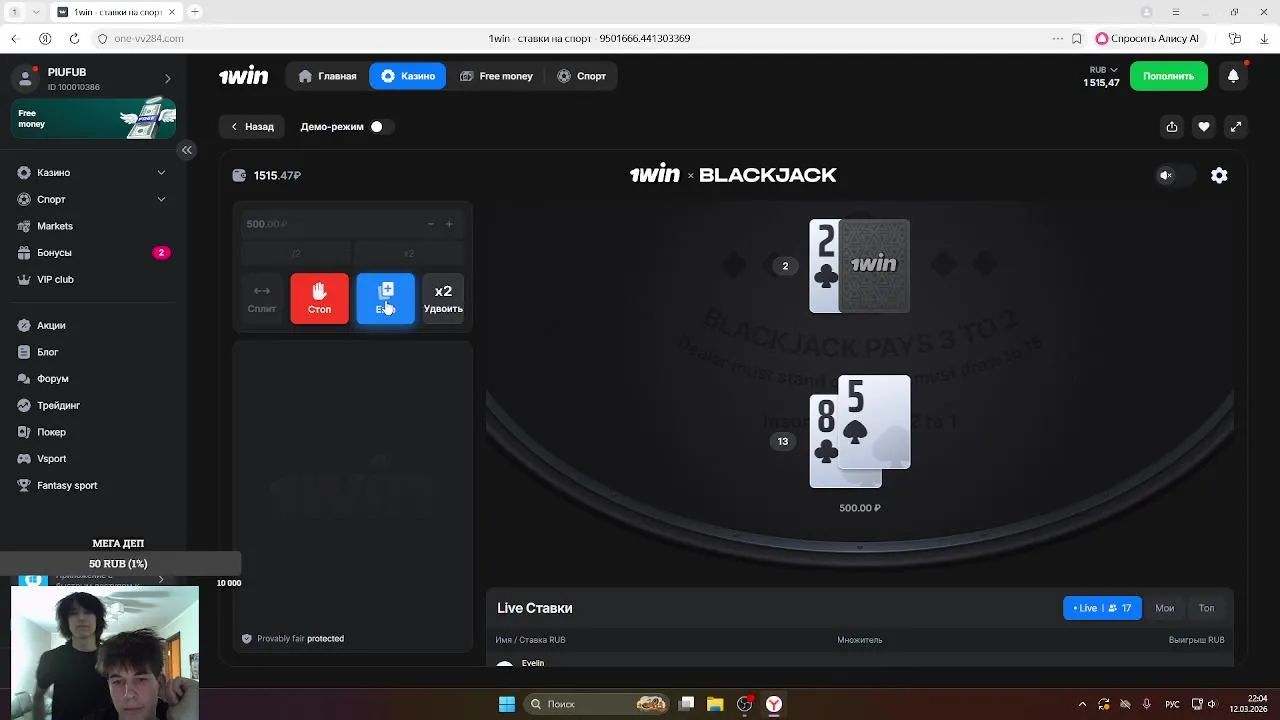Open browser downloads icon
1280x720 pixels.
click(x=1263, y=38)
